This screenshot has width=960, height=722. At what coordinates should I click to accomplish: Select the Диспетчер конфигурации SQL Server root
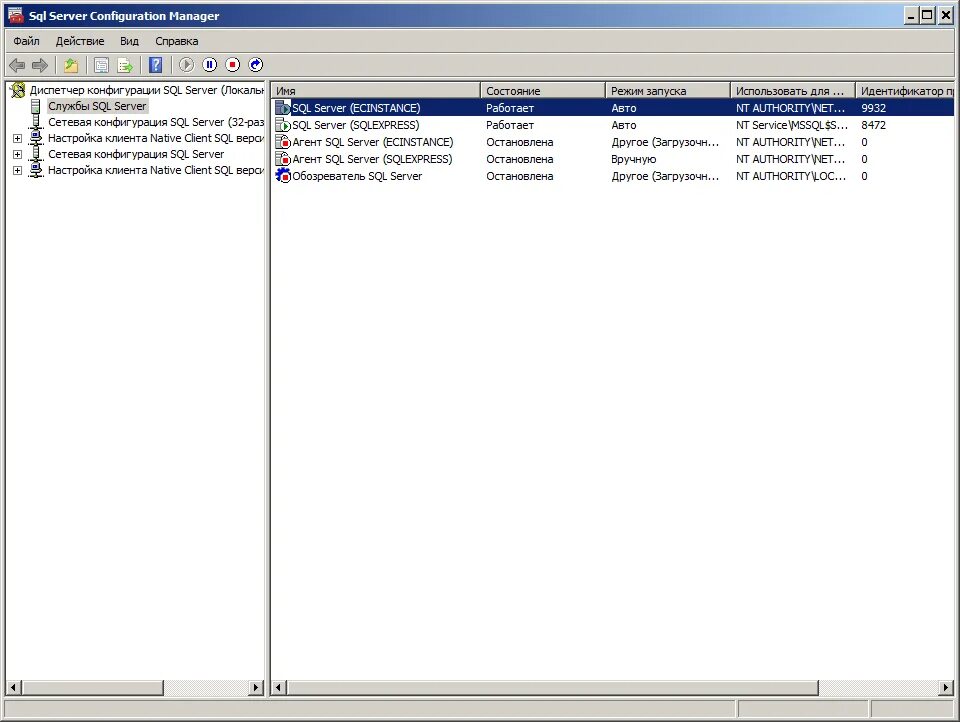click(146, 90)
